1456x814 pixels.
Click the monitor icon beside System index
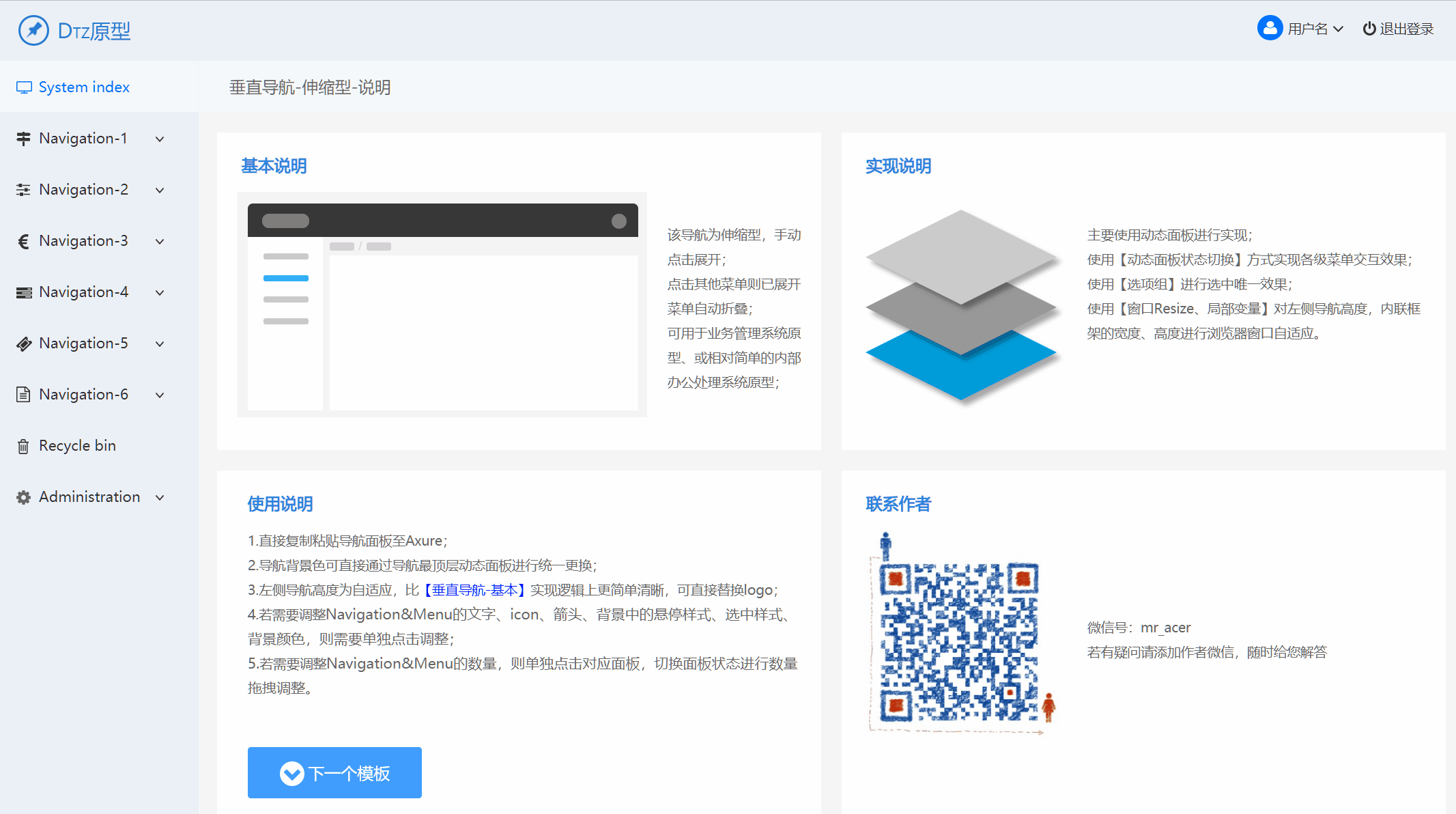24,87
